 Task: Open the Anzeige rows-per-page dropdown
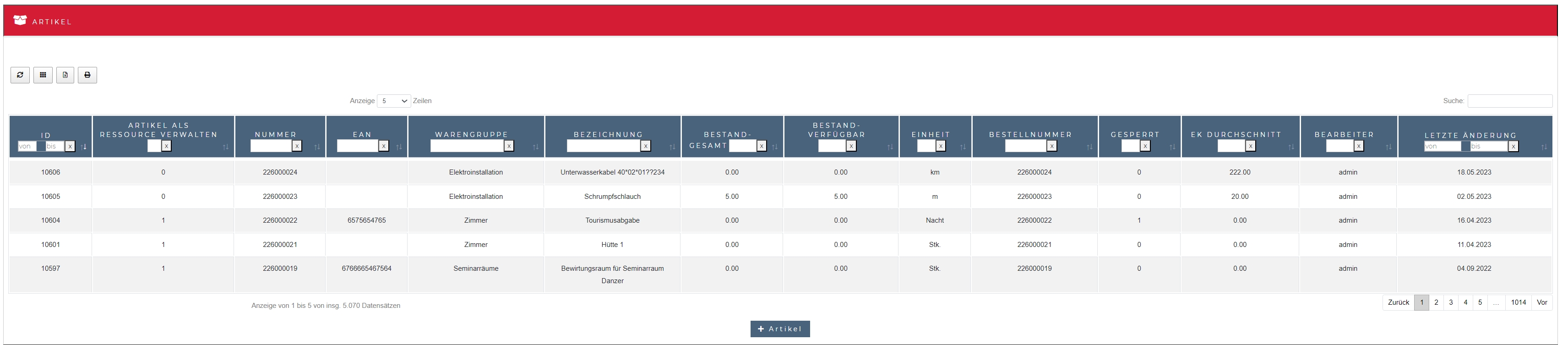[x=394, y=101]
